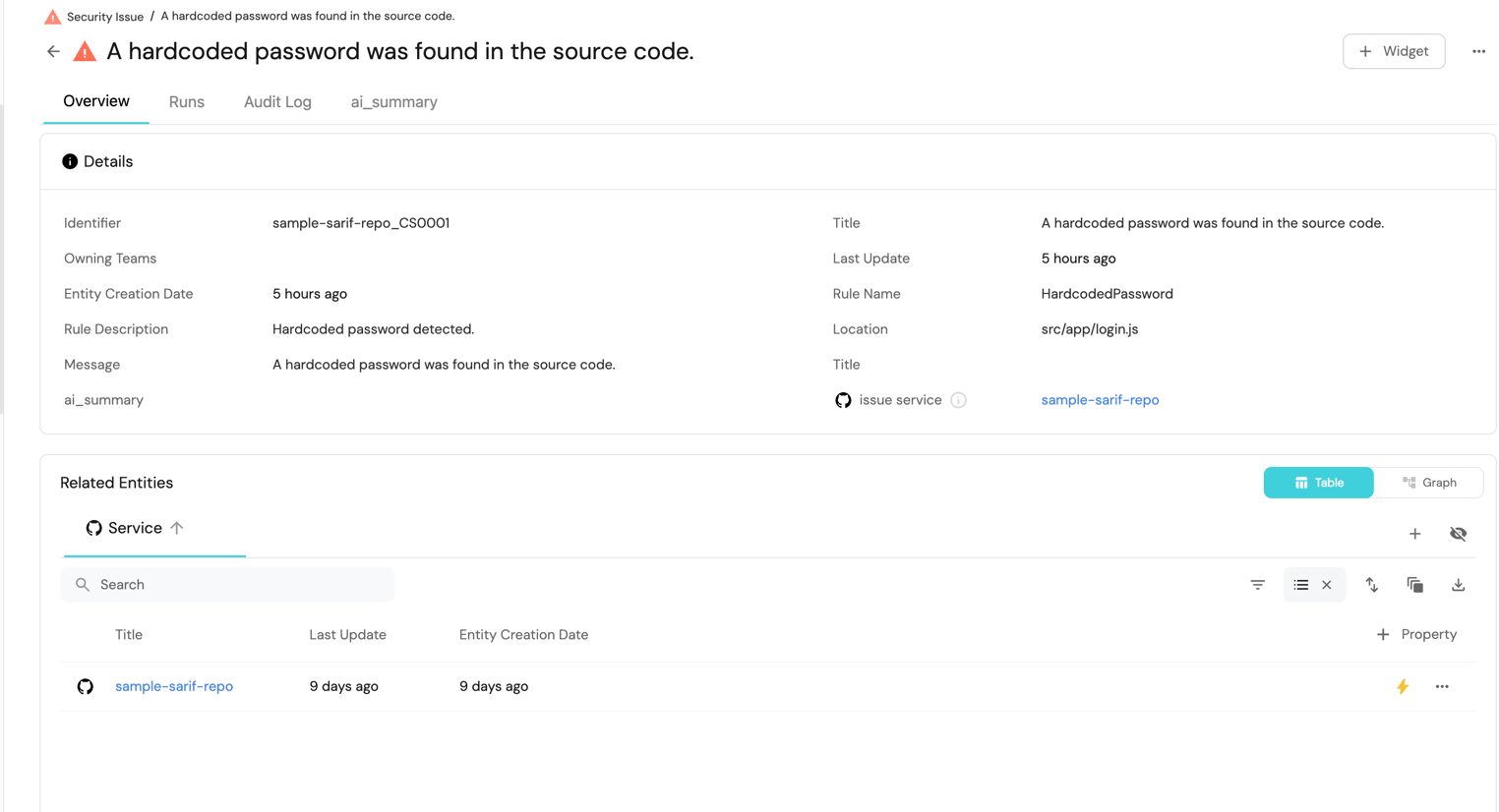Image resolution: width=1499 pixels, height=812 pixels.
Task: Click the Add Widget button
Action: point(1393,51)
